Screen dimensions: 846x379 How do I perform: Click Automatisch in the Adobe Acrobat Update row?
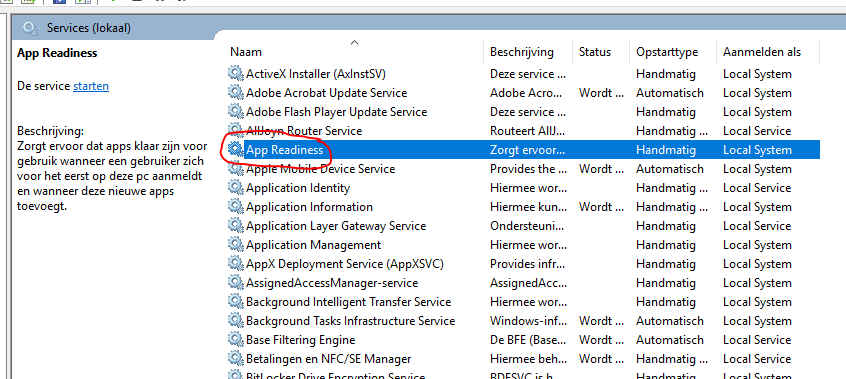click(670, 92)
